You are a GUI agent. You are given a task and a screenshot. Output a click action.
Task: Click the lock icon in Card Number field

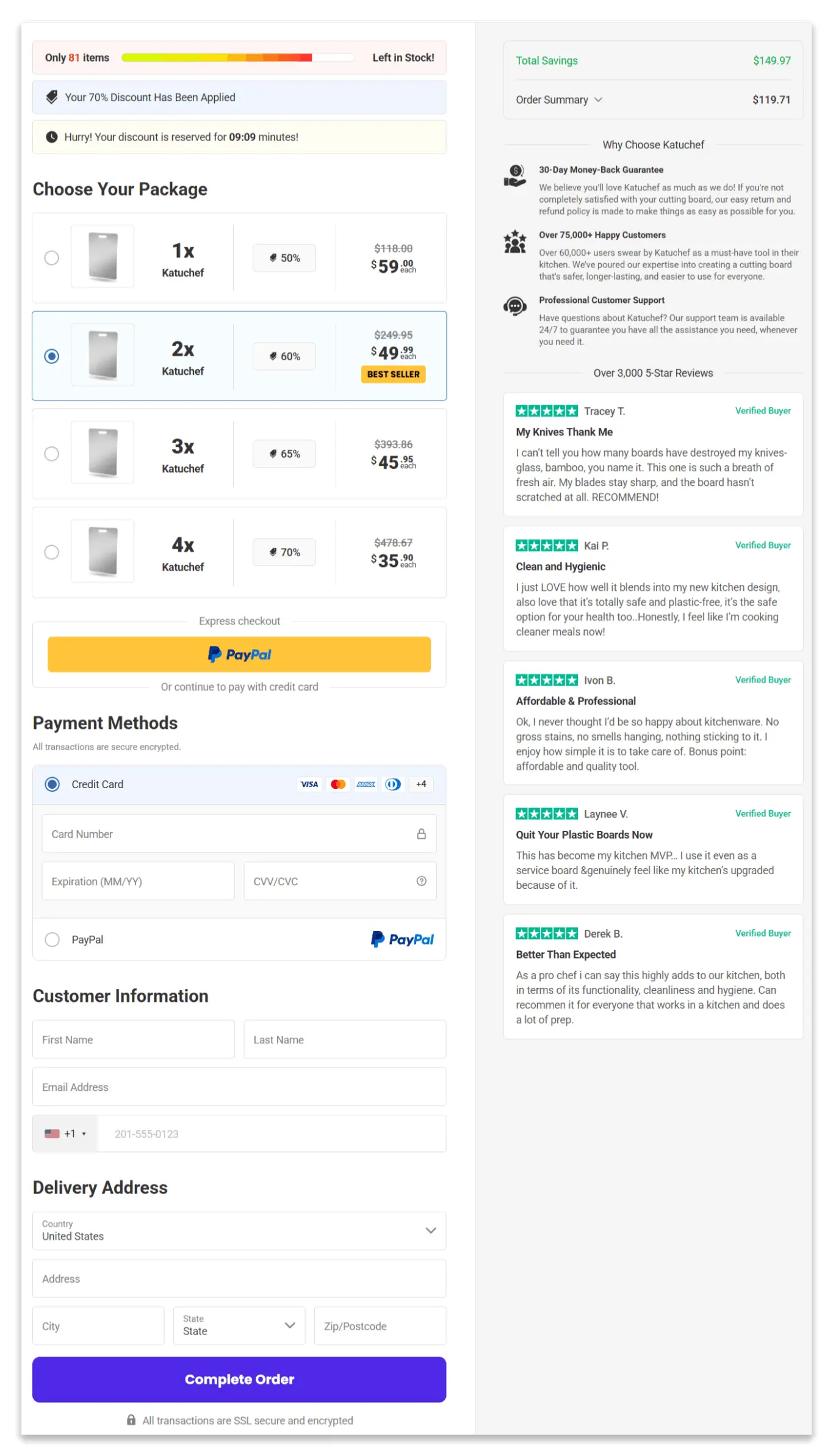[422, 833]
